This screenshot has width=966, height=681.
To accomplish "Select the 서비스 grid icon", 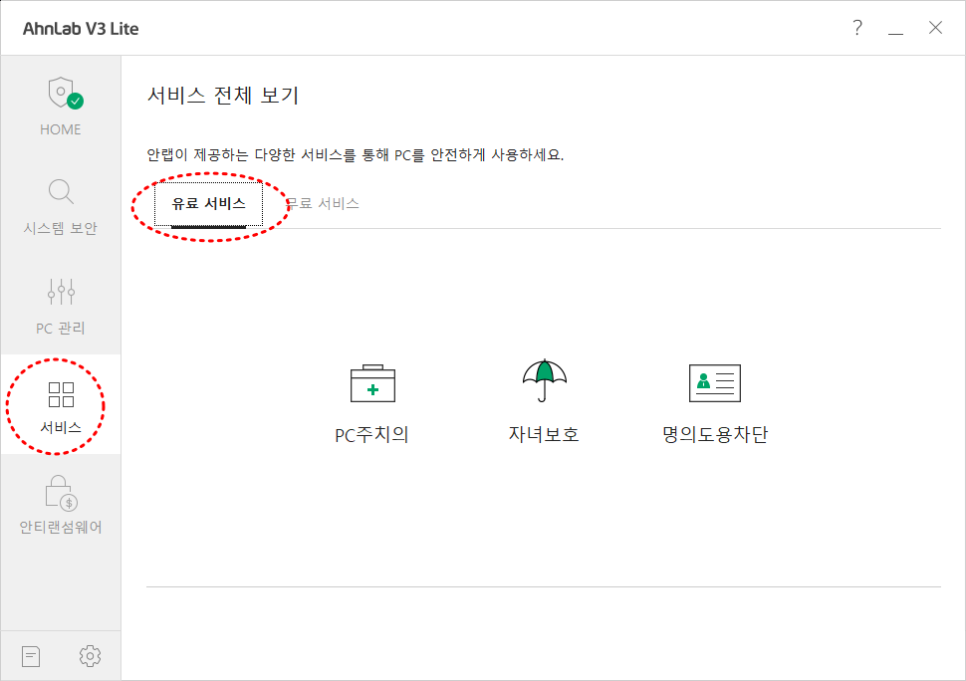I will click(x=61, y=394).
